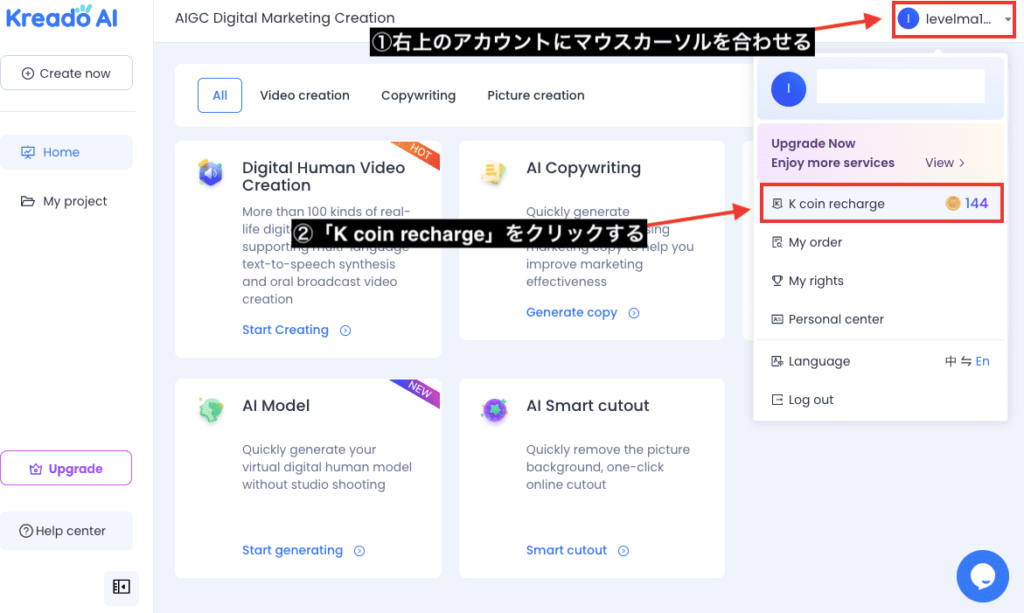Click the Personal center ID card icon
Screen dimensions: 1024x613
coord(777,319)
